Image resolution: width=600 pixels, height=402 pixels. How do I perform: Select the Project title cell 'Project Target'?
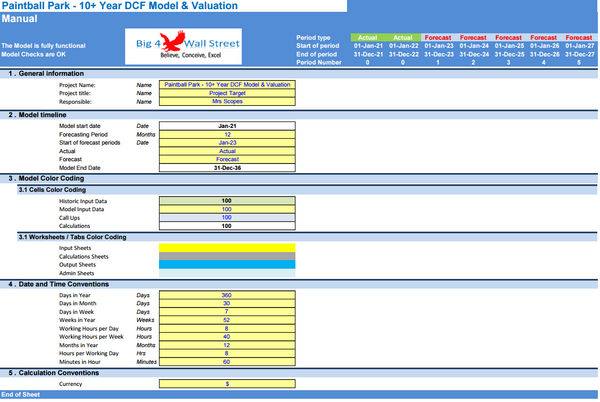[226, 93]
